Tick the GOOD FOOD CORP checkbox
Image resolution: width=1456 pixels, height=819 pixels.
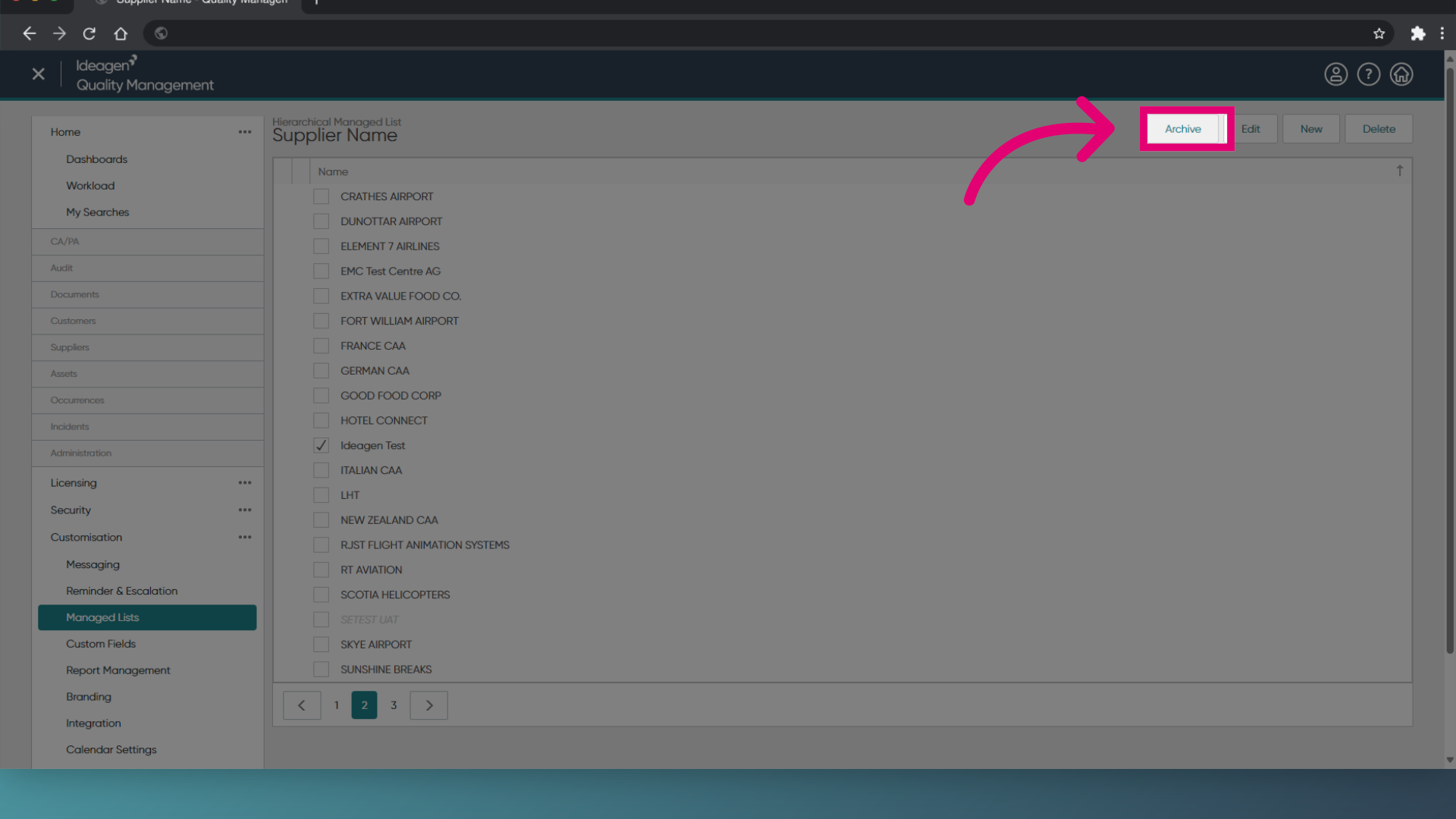(x=322, y=396)
